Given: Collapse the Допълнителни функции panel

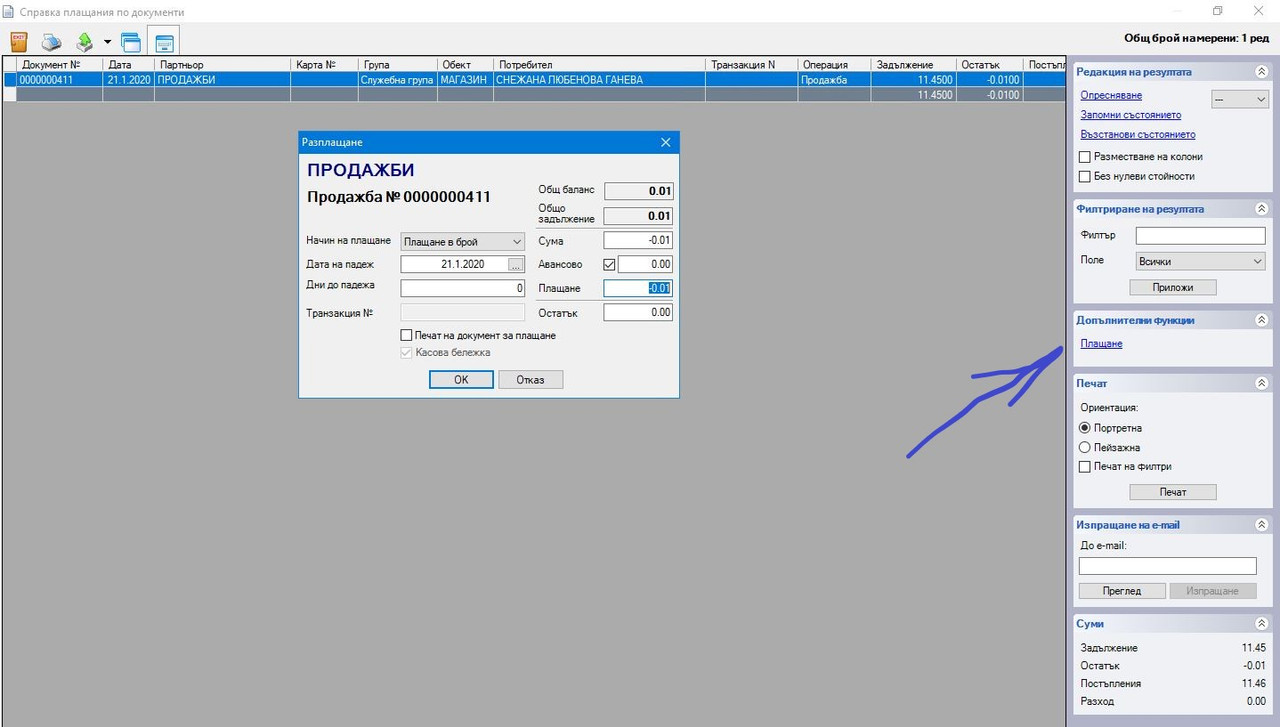Looking at the screenshot, I should click(1261, 320).
